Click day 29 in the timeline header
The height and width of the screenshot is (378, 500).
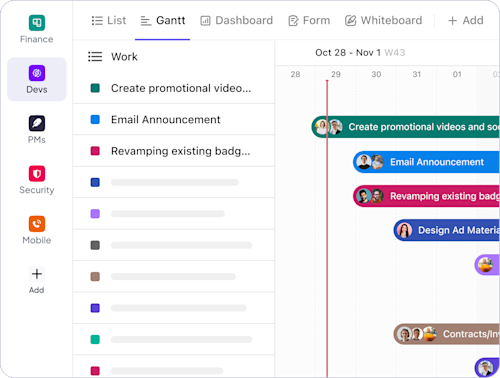pos(336,74)
